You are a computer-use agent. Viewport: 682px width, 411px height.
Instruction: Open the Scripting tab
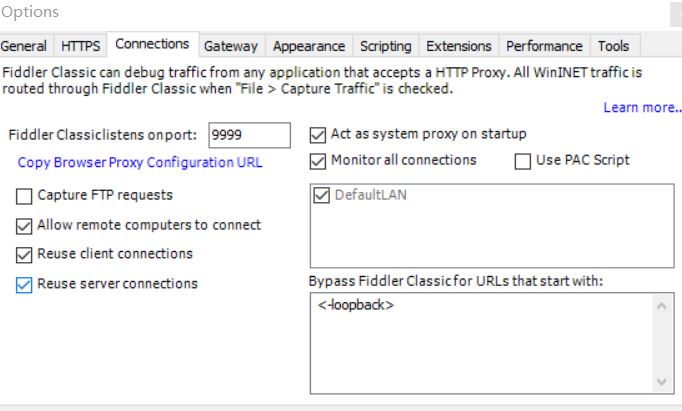point(385,46)
